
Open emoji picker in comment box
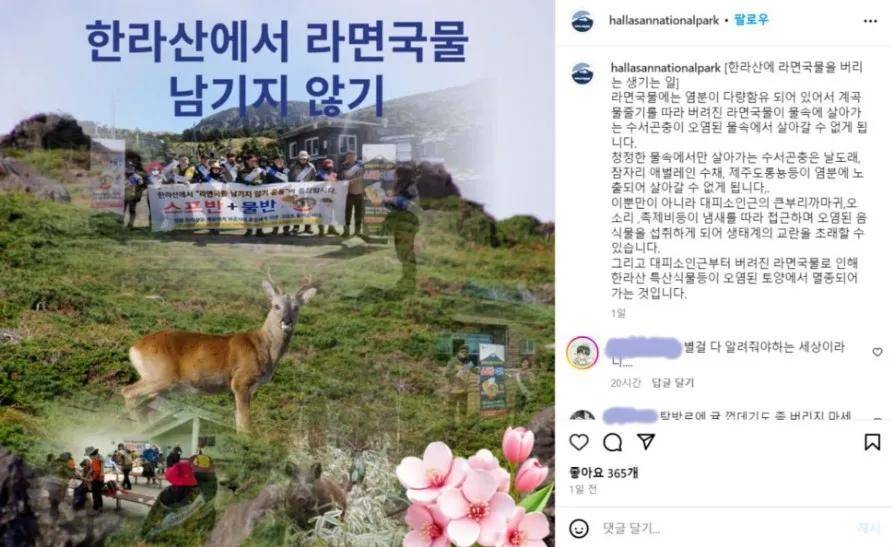(x=579, y=528)
